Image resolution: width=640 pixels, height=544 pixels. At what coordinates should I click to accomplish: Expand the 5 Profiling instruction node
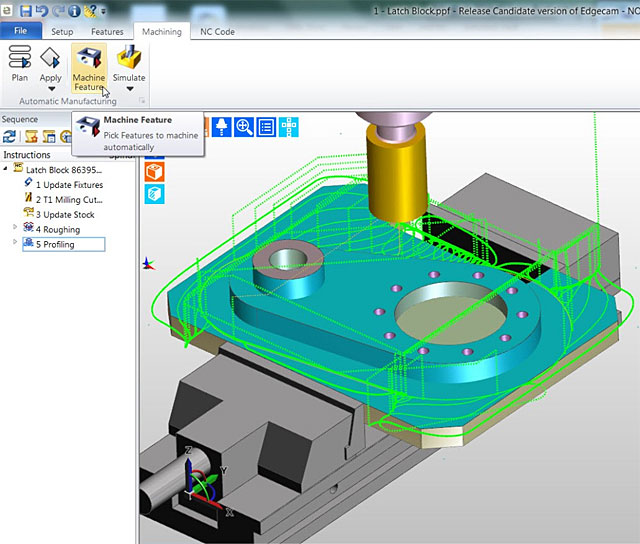point(15,242)
